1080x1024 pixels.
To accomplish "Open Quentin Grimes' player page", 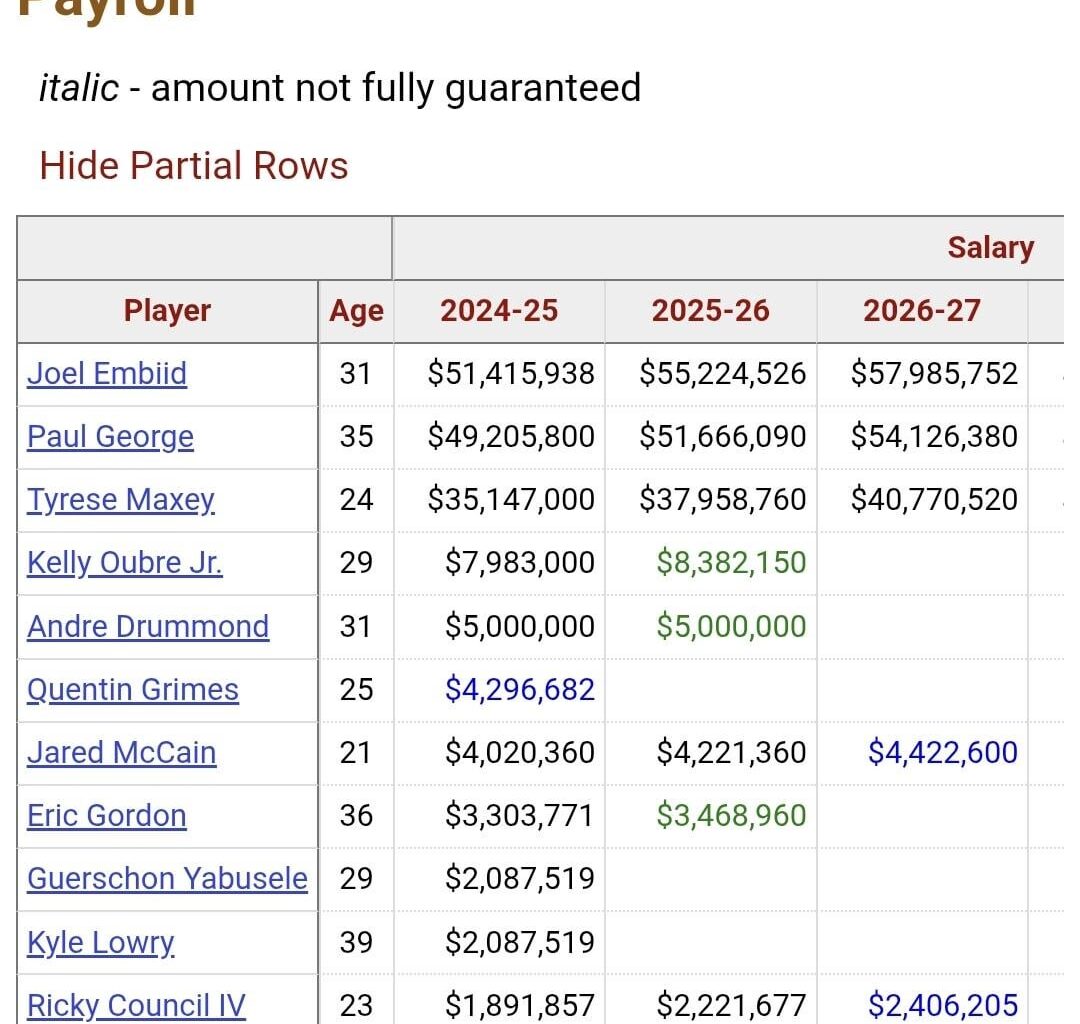I will (x=131, y=690).
